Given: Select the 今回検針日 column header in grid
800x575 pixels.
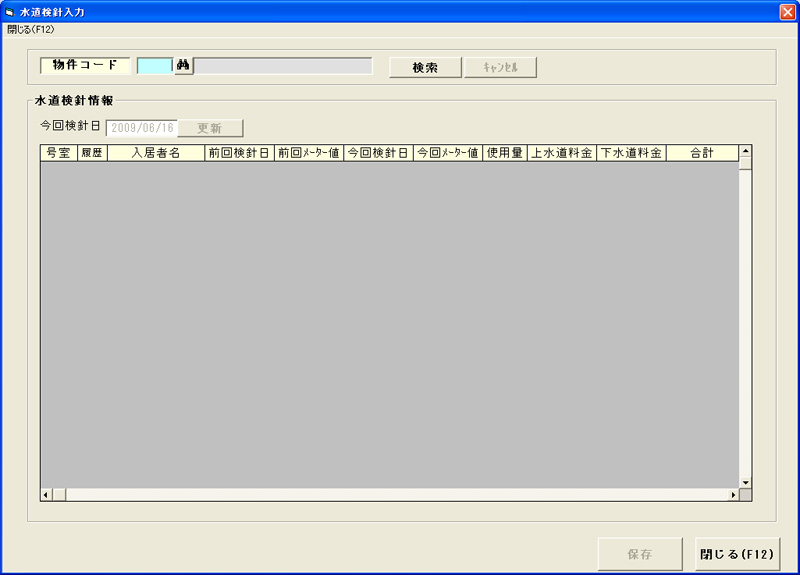Looking at the screenshot, I should (x=379, y=153).
